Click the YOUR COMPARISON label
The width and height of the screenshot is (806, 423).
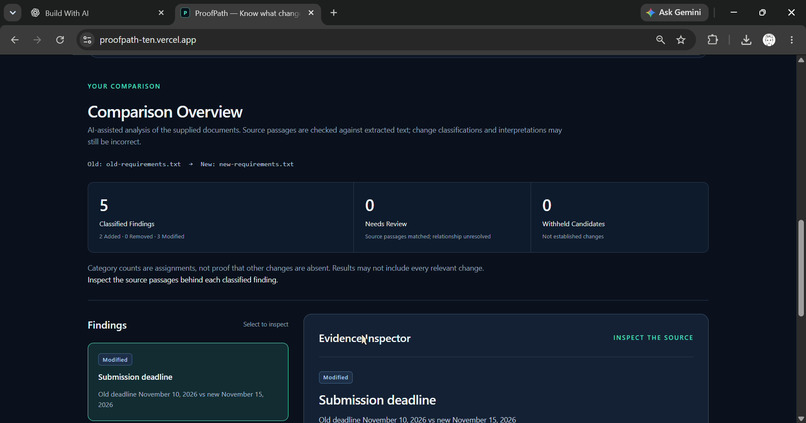tap(124, 86)
